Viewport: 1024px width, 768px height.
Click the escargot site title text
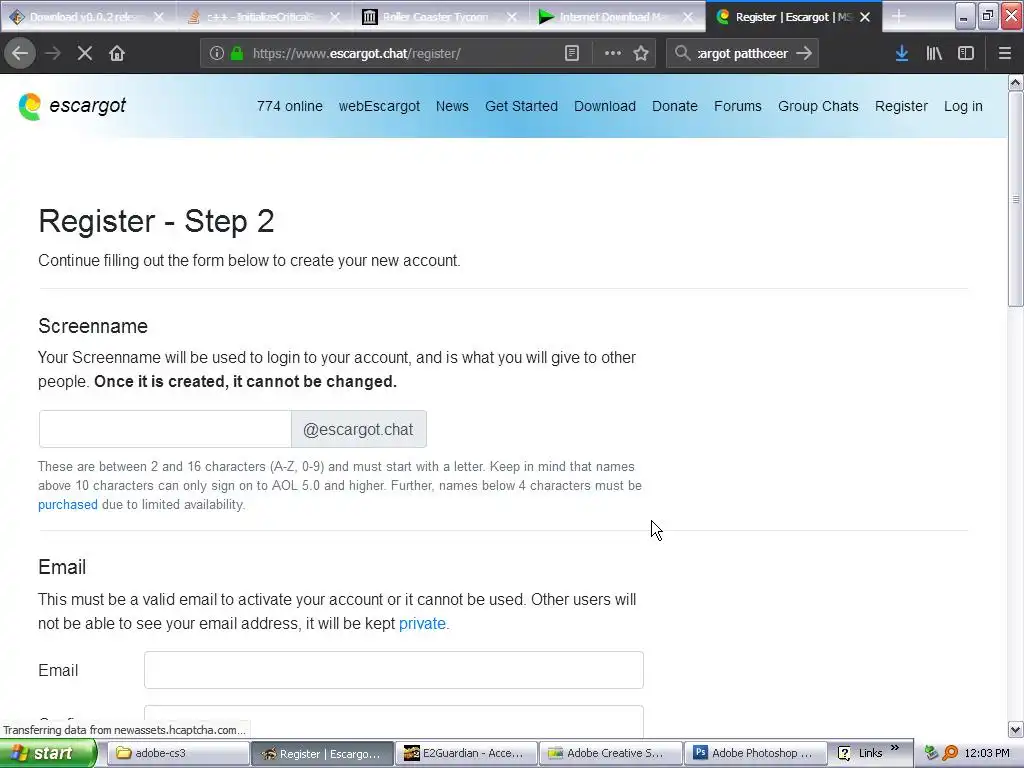[88, 105]
